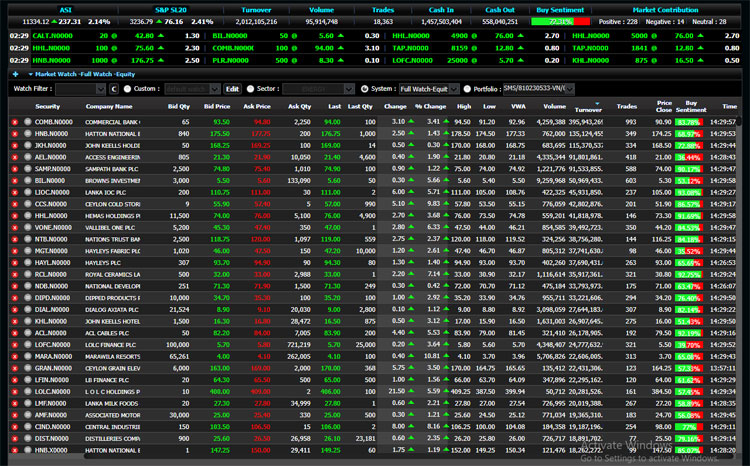
Task: Click gray circle icon beside RCL.N0000
Action: 27,274
